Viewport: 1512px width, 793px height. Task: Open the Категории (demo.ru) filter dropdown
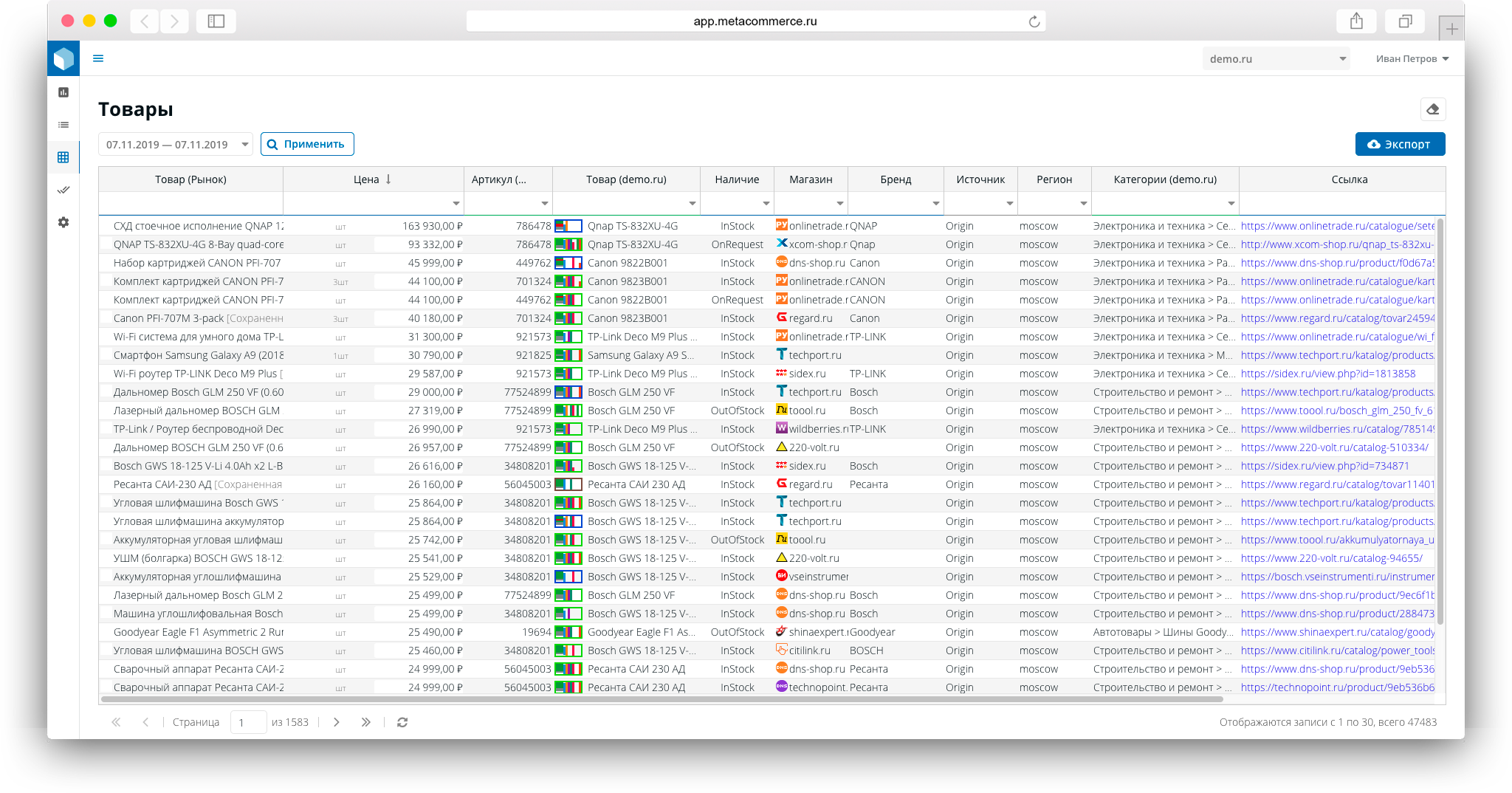(1231, 204)
